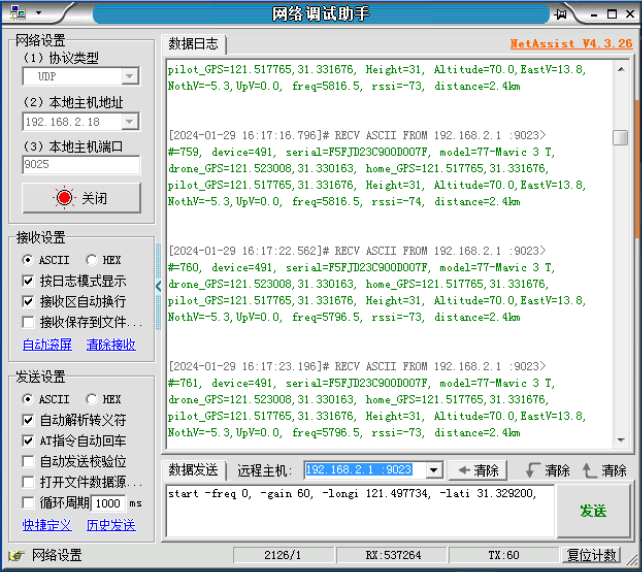Select ASCII radio in 发送设置

pyautogui.click(x=27, y=399)
